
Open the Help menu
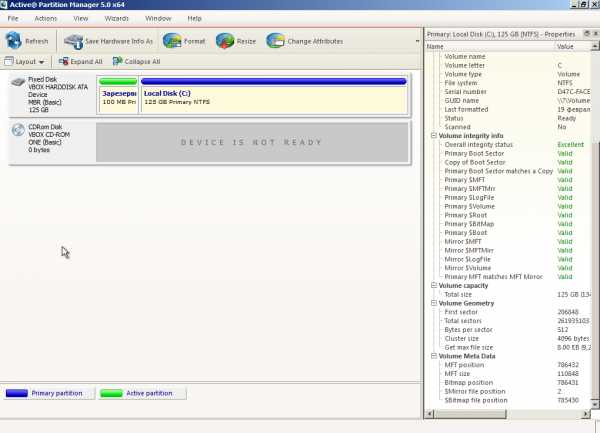click(x=194, y=18)
